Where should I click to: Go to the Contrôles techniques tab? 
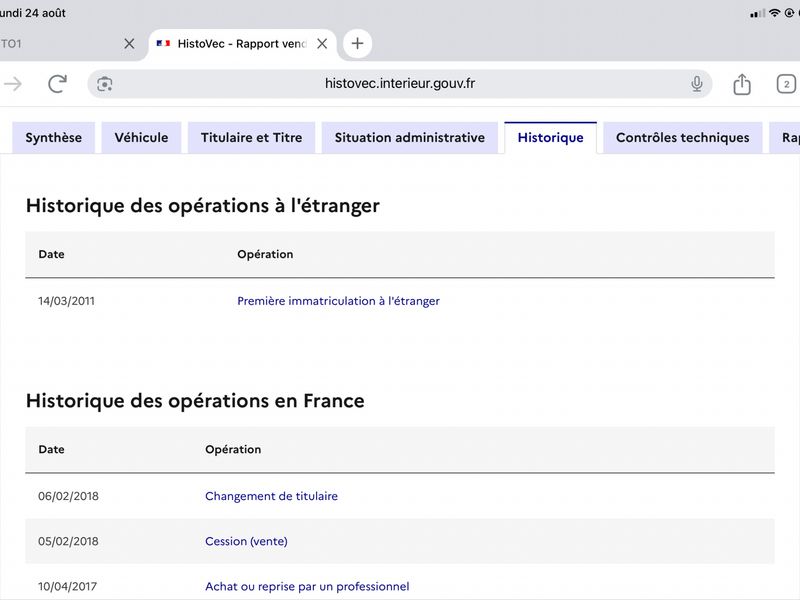click(683, 138)
